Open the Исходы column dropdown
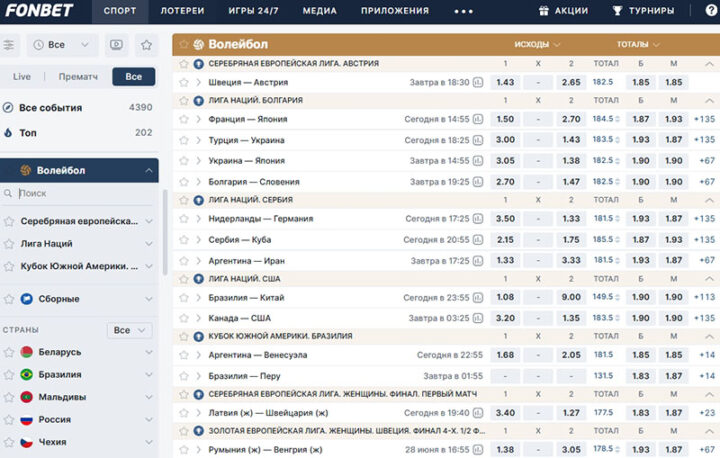Image resolution: width=720 pixels, height=458 pixels. pyautogui.click(x=537, y=45)
